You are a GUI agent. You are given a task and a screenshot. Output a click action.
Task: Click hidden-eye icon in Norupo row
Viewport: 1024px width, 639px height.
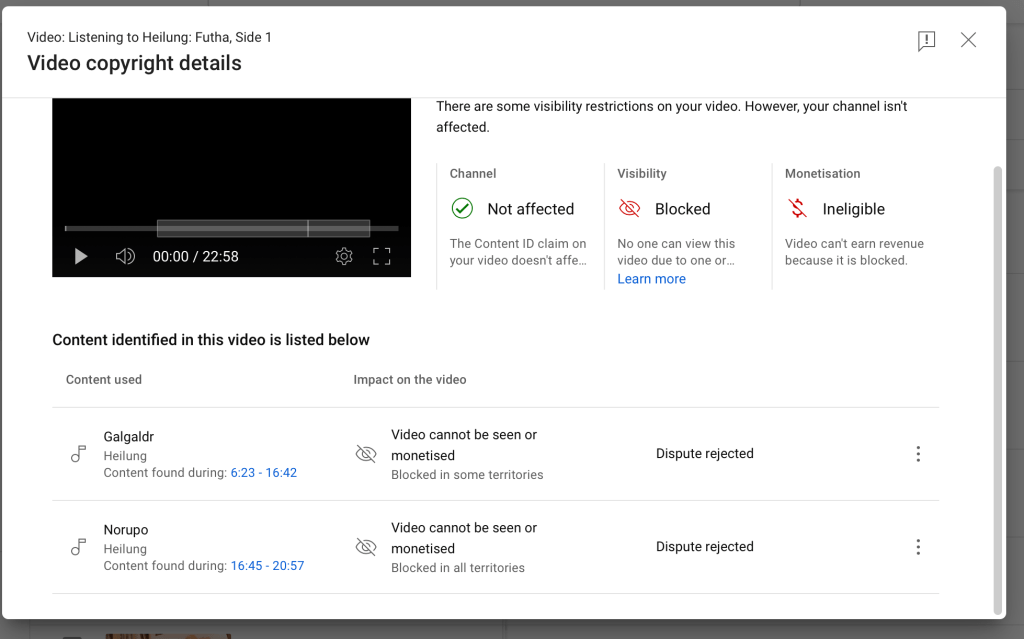[366, 547]
